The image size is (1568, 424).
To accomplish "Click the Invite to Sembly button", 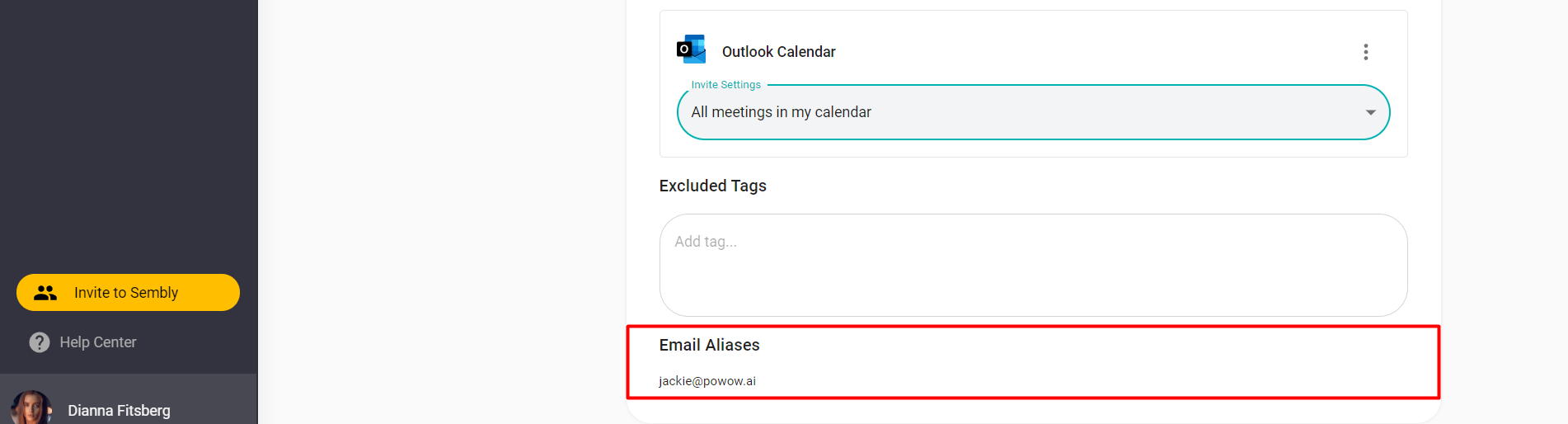I will click(128, 293).
